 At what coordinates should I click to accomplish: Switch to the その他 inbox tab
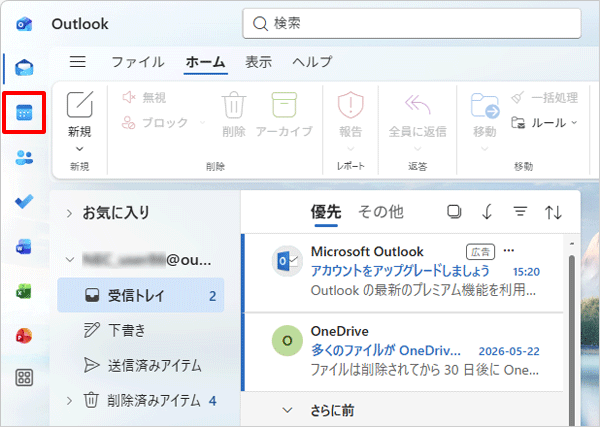point(381,212)
